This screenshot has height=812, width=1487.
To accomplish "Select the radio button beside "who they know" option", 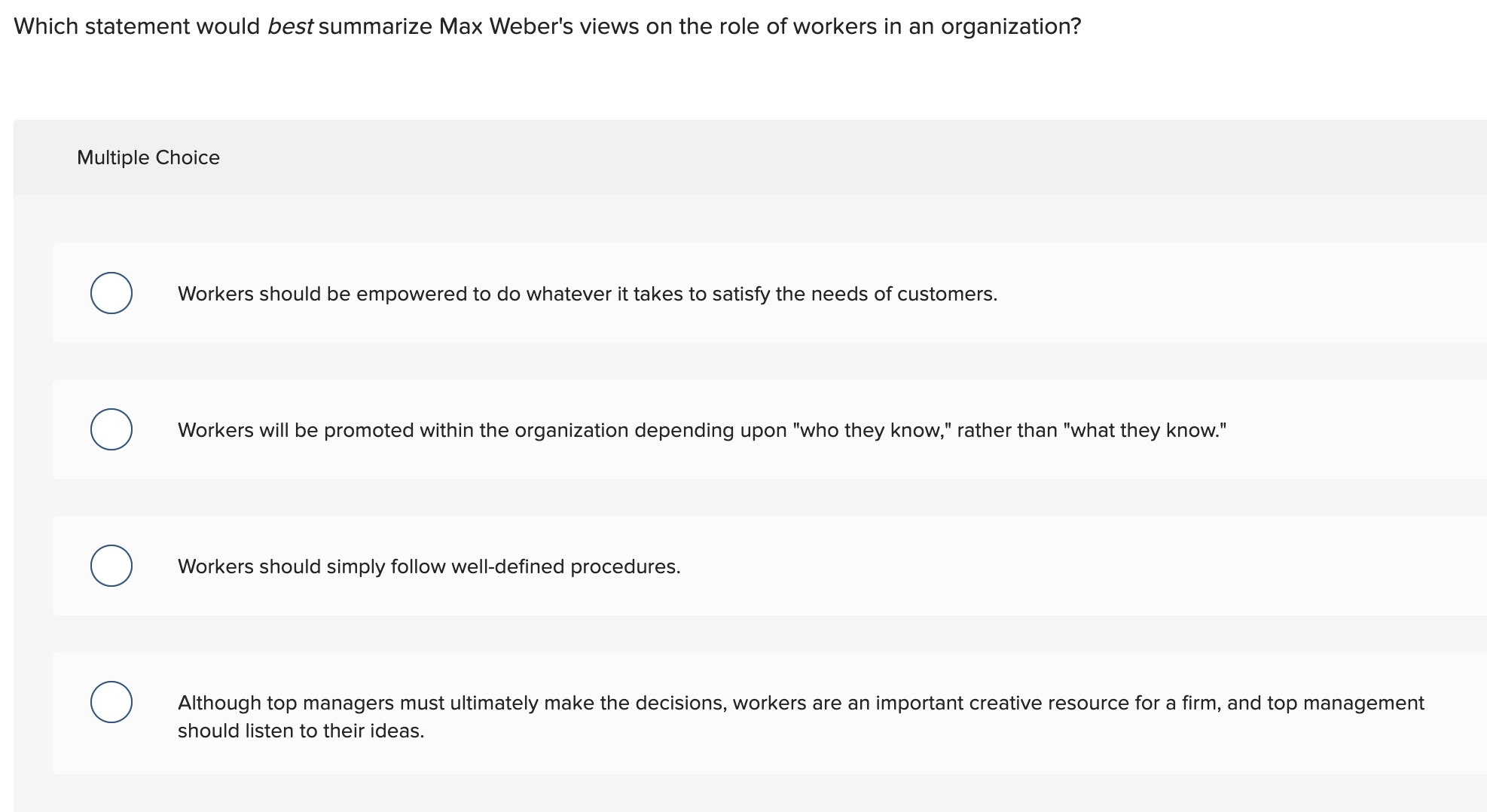I will tap(111, 429).
